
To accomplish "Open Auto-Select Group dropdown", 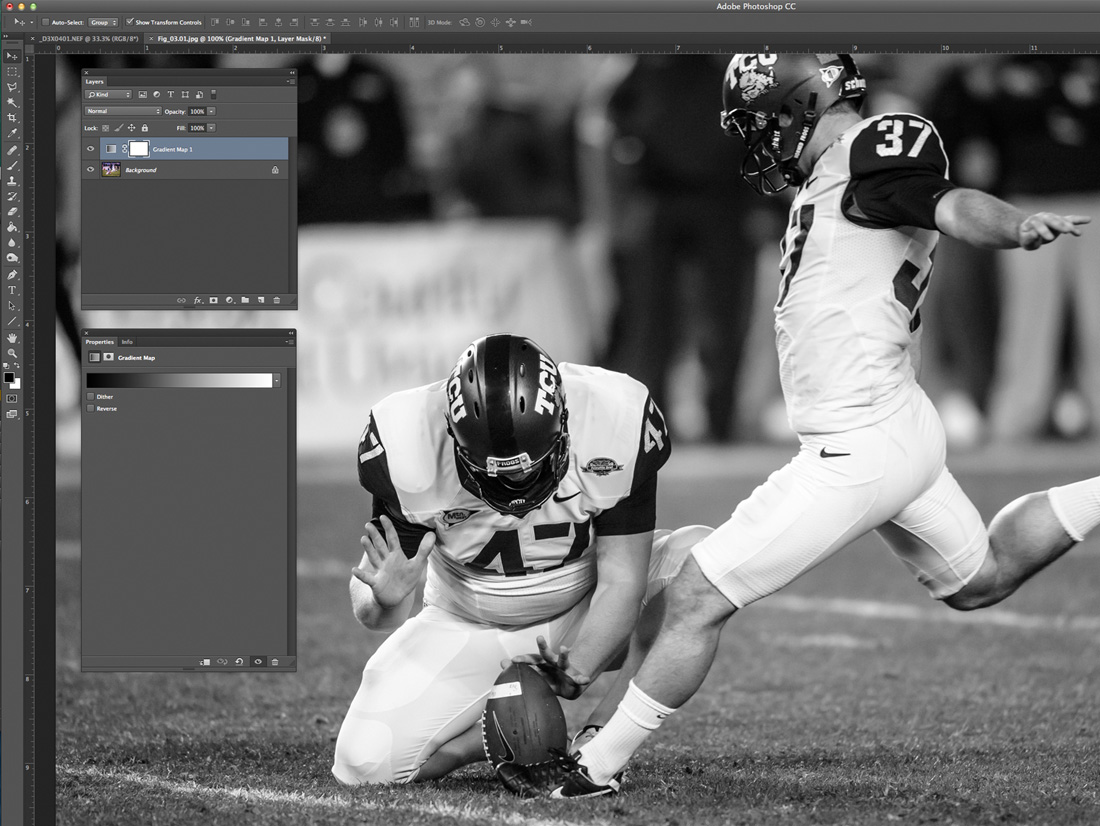I will [103, 22].
